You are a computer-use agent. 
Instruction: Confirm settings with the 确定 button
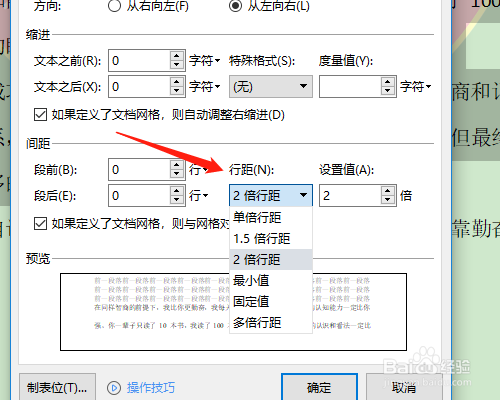tap(319, 387)
